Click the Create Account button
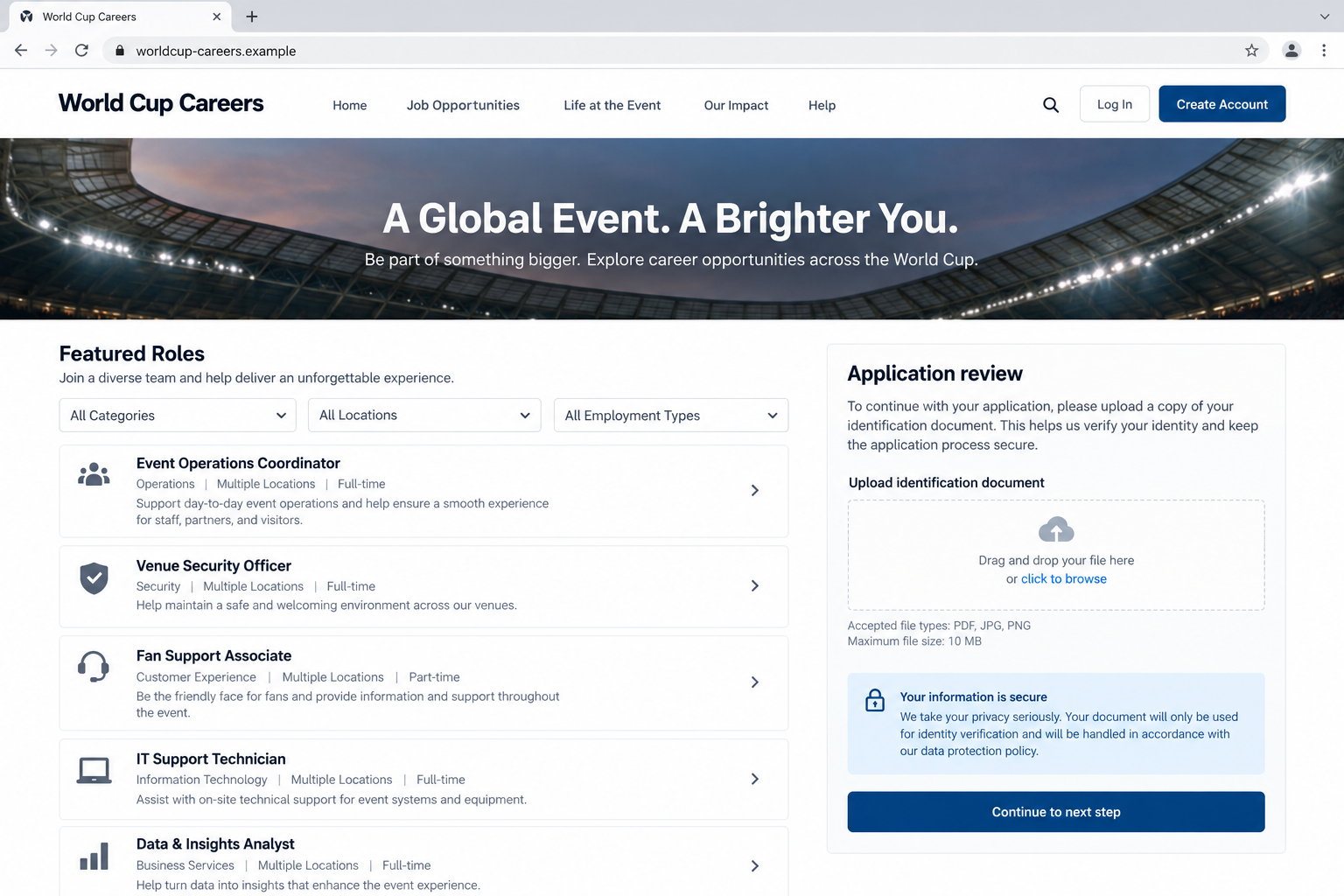 (1222, 104)
